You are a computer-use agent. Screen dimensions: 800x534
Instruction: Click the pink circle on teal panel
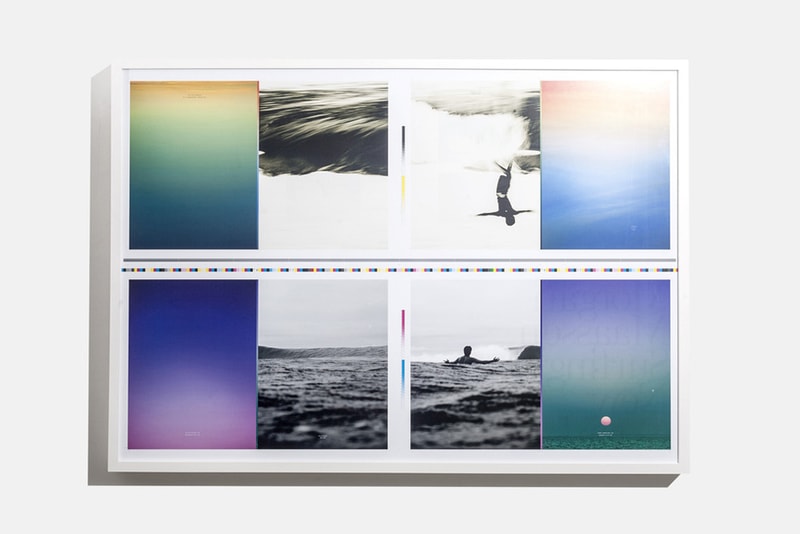(606, 421)
